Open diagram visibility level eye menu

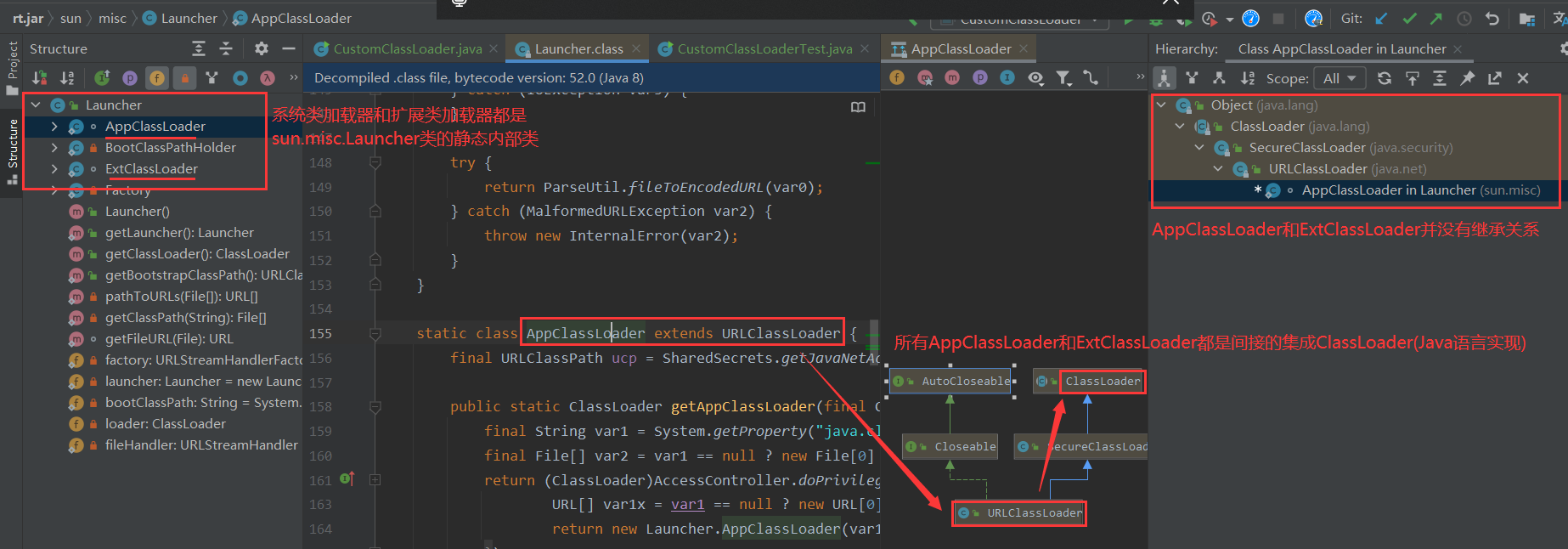1035,78
